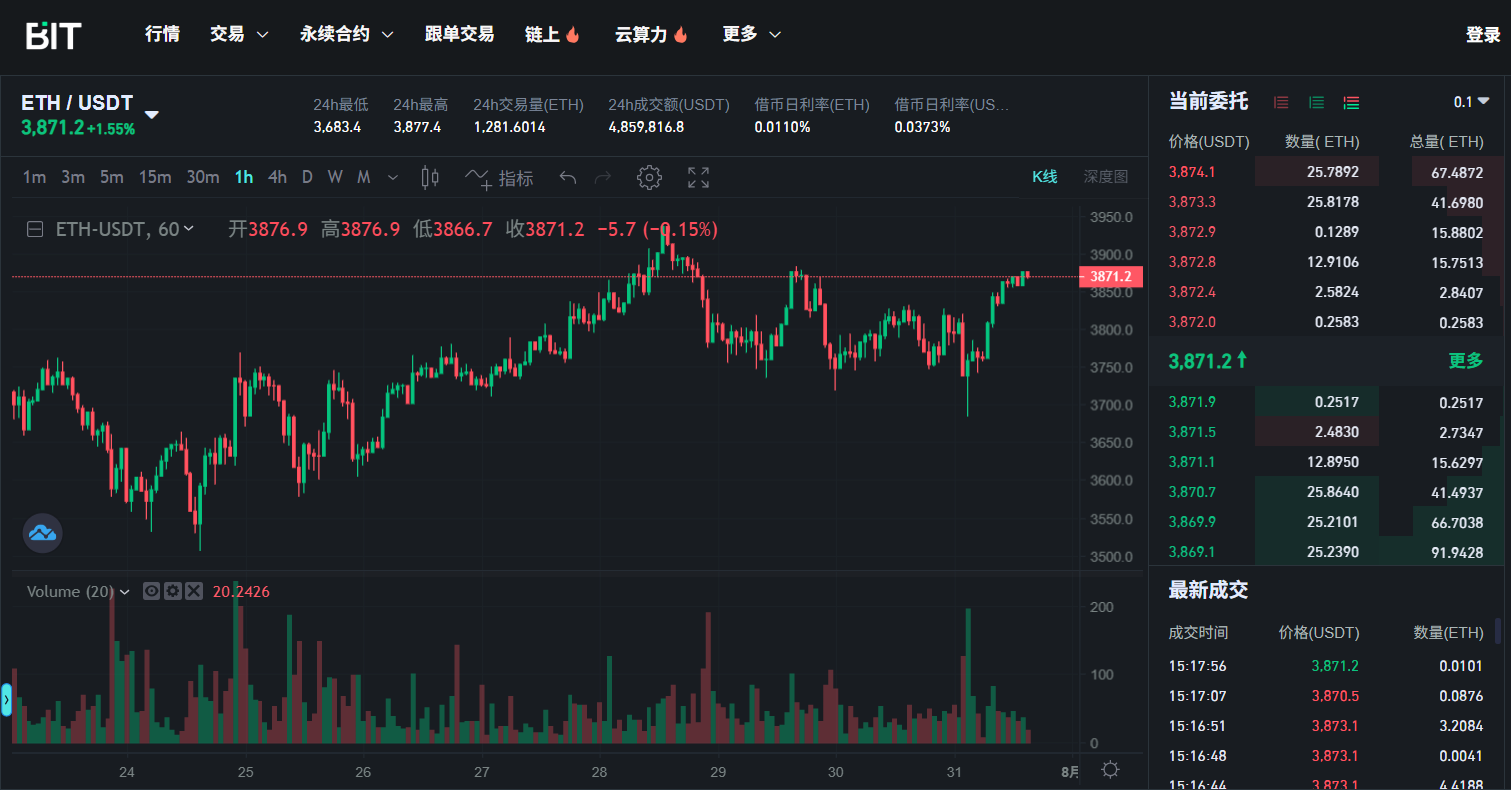Select the 4h timeframe
1511x790 pixels.
[277, 177]
